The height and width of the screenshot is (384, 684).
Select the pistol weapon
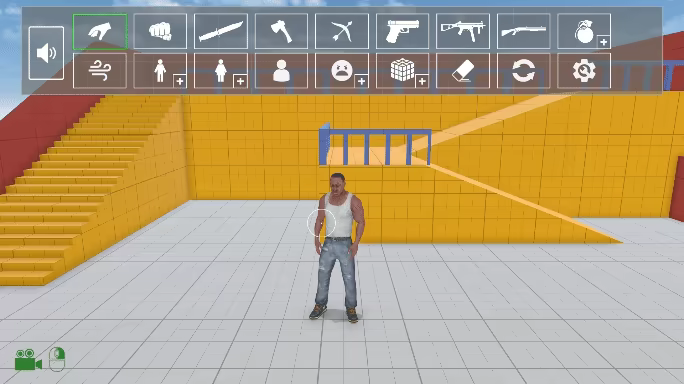click(403, 31)
